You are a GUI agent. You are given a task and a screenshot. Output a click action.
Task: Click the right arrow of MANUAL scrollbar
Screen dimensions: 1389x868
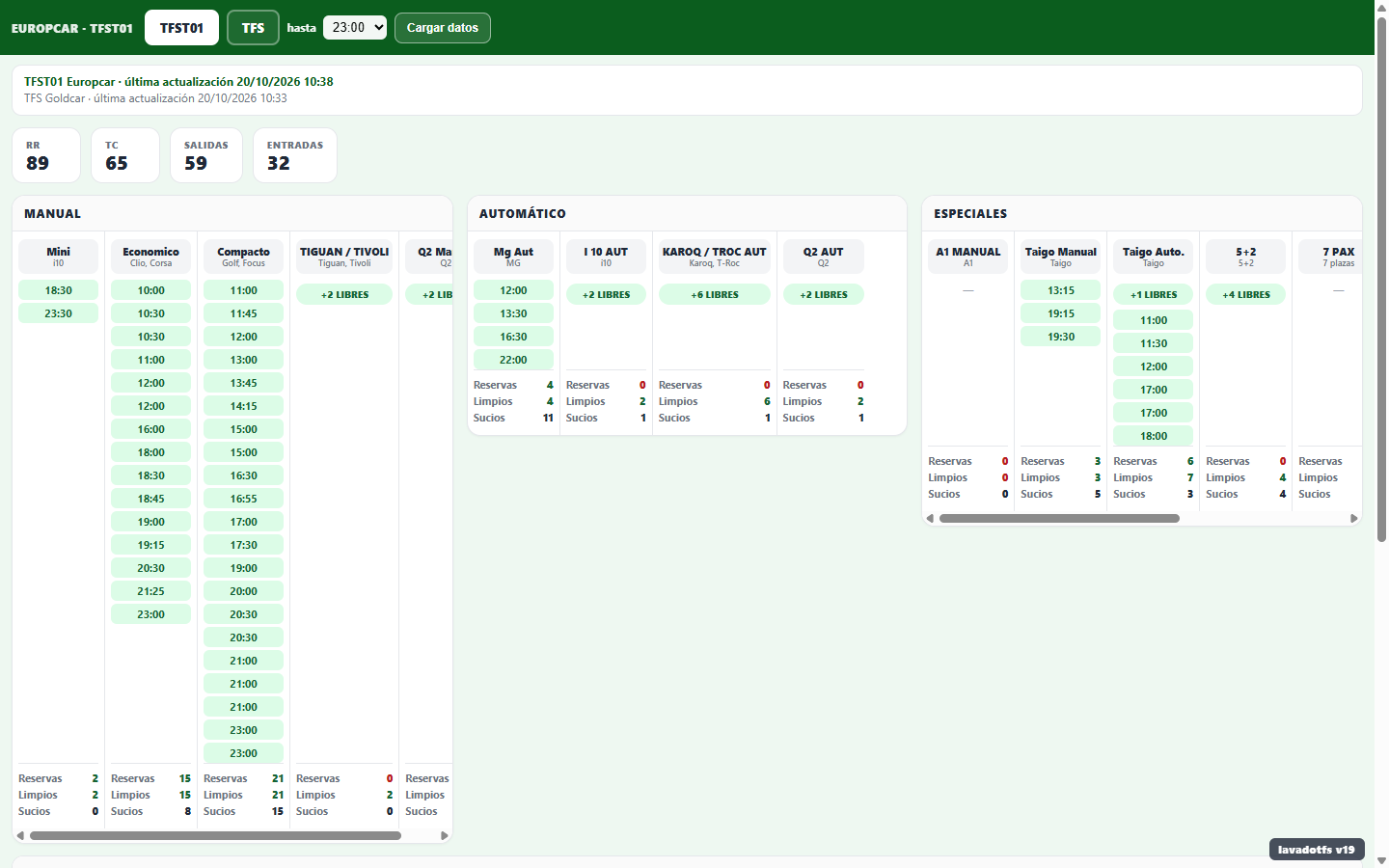[445, 836]
